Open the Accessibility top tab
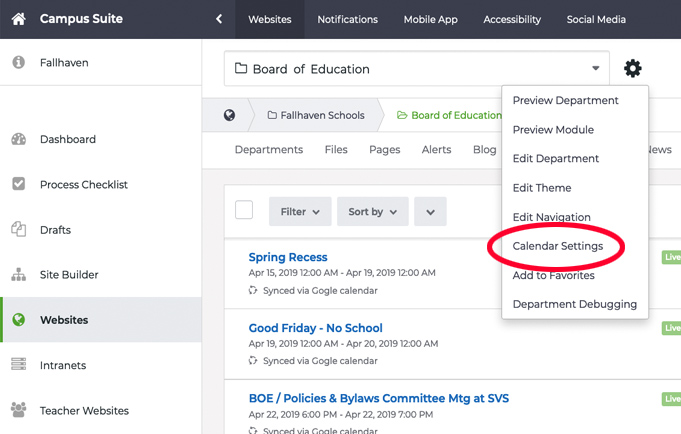Viewport: 681px width, 434px height. click(x=512, y=20)
